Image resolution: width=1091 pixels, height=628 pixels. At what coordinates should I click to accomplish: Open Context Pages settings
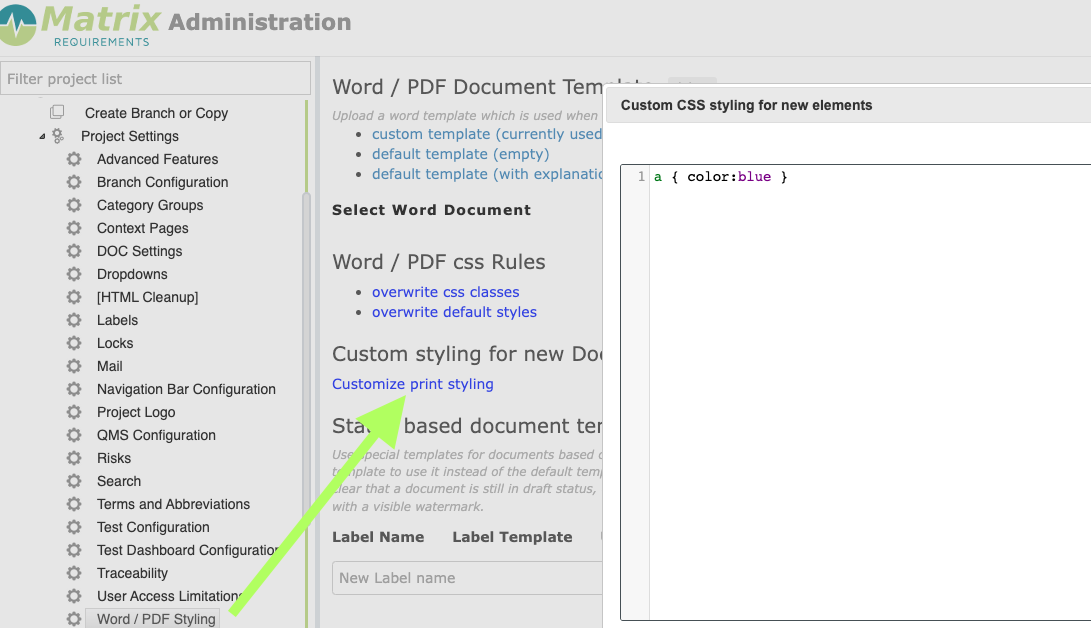point(142,227)
